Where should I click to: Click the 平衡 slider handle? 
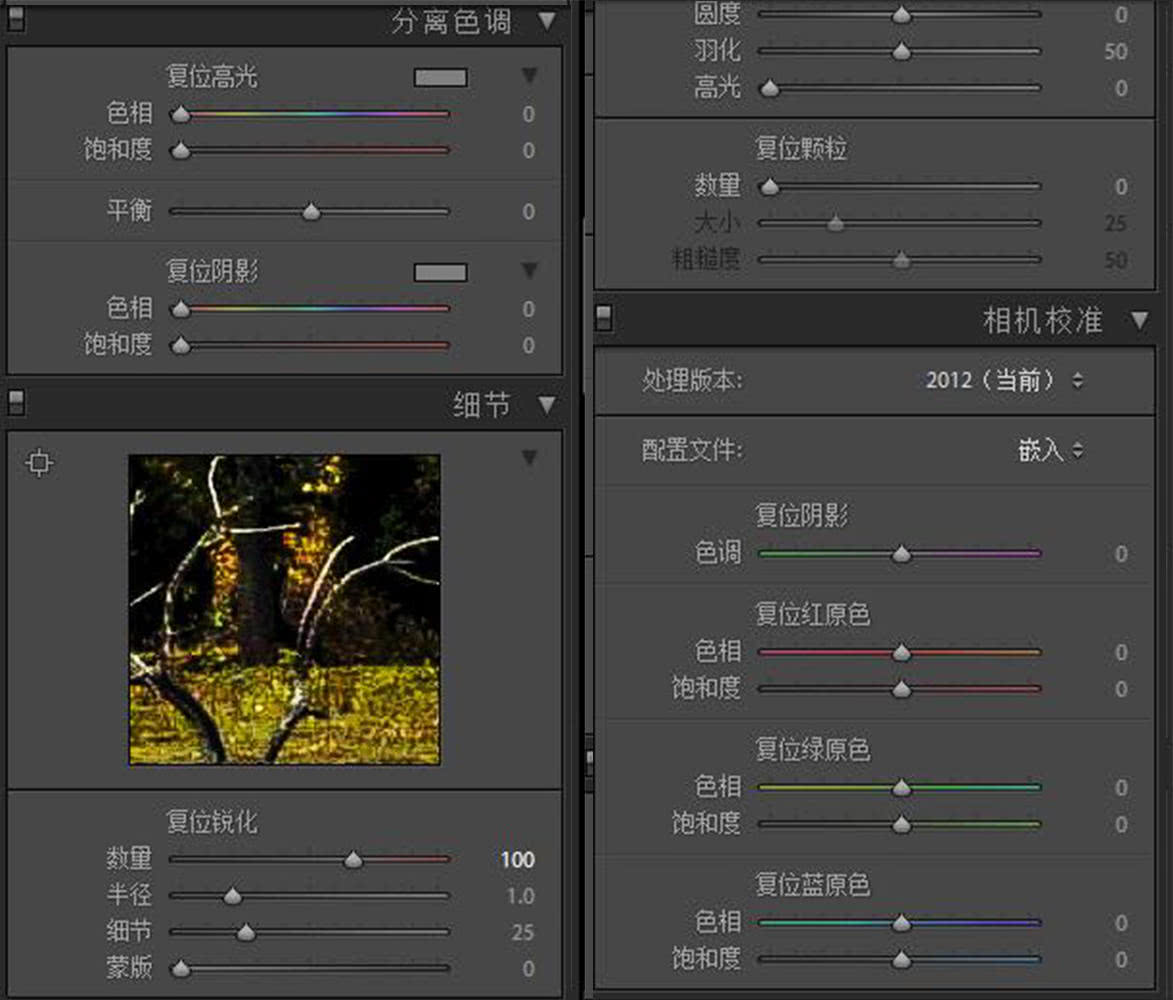pyautogui.click(x=311, y=211)
